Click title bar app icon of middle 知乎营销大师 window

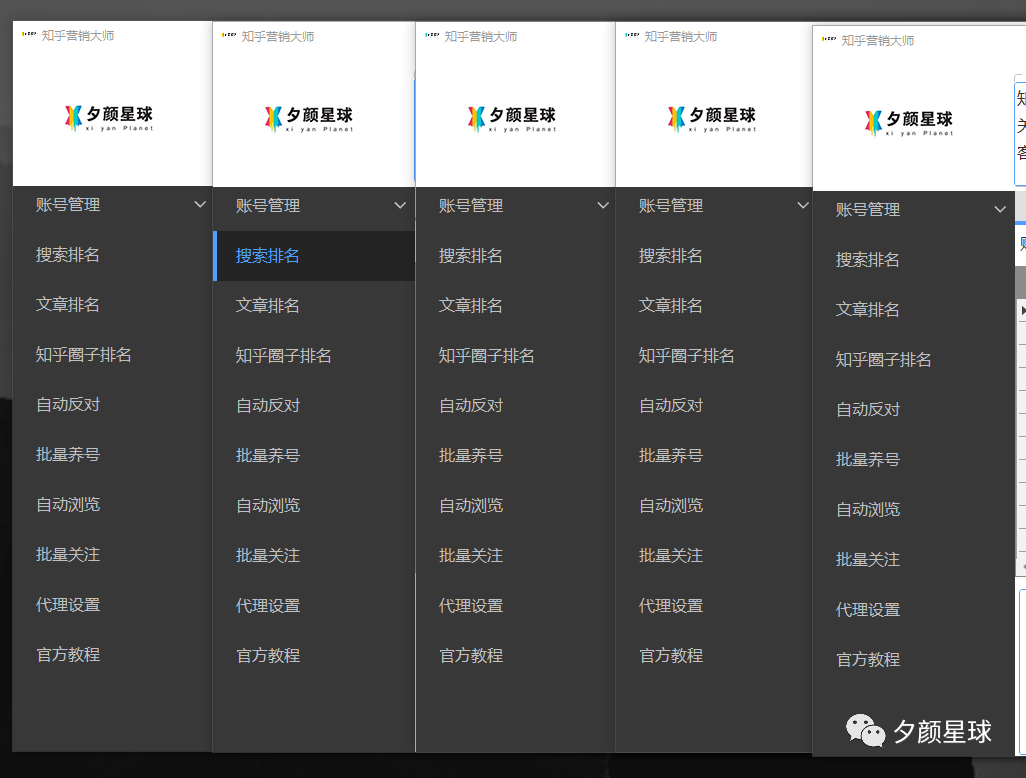coord(432,35)
